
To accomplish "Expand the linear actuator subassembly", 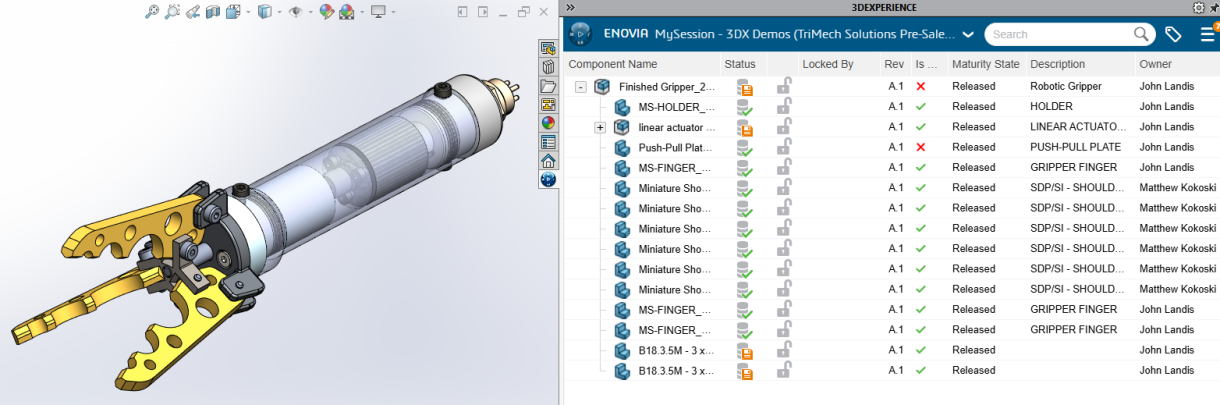I will pos(600,128).
